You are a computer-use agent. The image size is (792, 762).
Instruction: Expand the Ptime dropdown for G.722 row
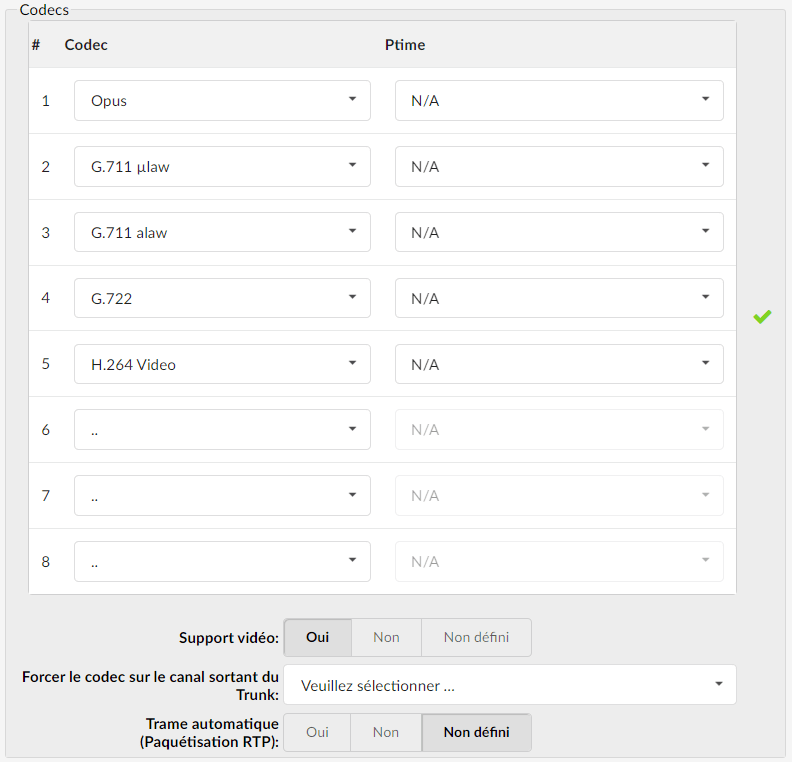[559, 298]
